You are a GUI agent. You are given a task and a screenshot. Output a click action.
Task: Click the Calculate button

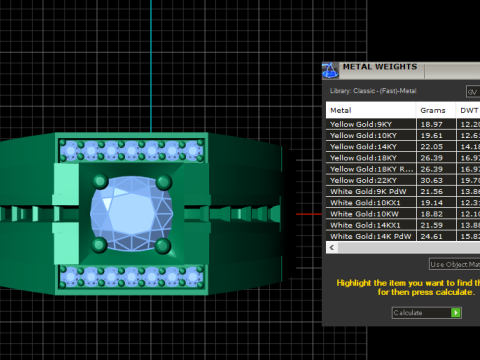click(427, 313)
